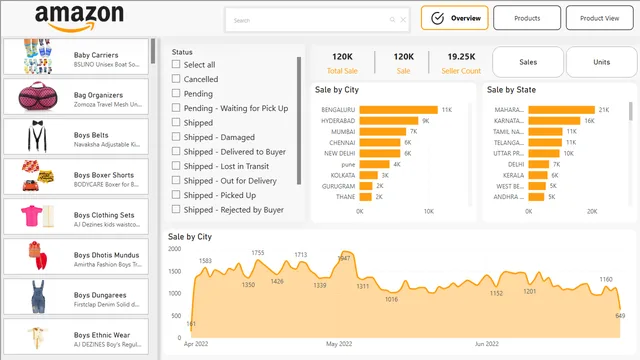Click the May 2022 axis label
Viewport: 640px width, 360px height.
339,344
